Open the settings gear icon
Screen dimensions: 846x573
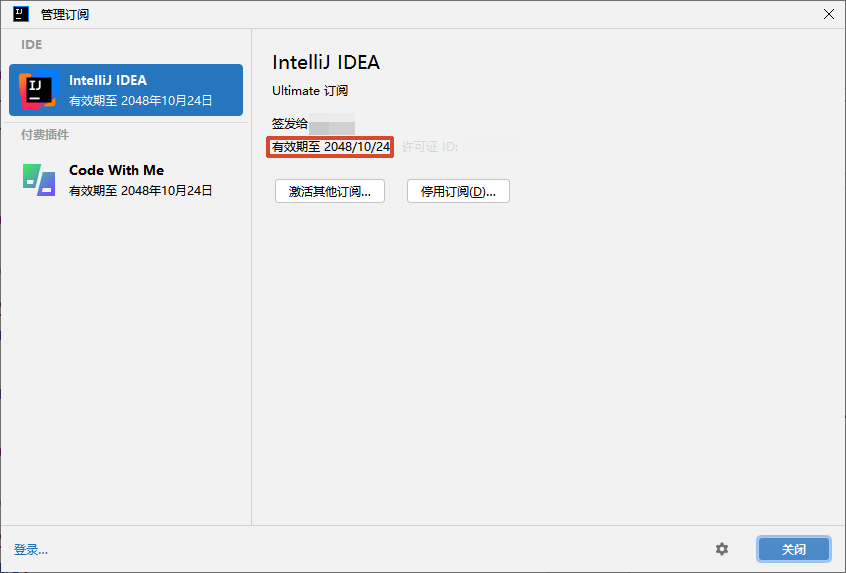722,549
